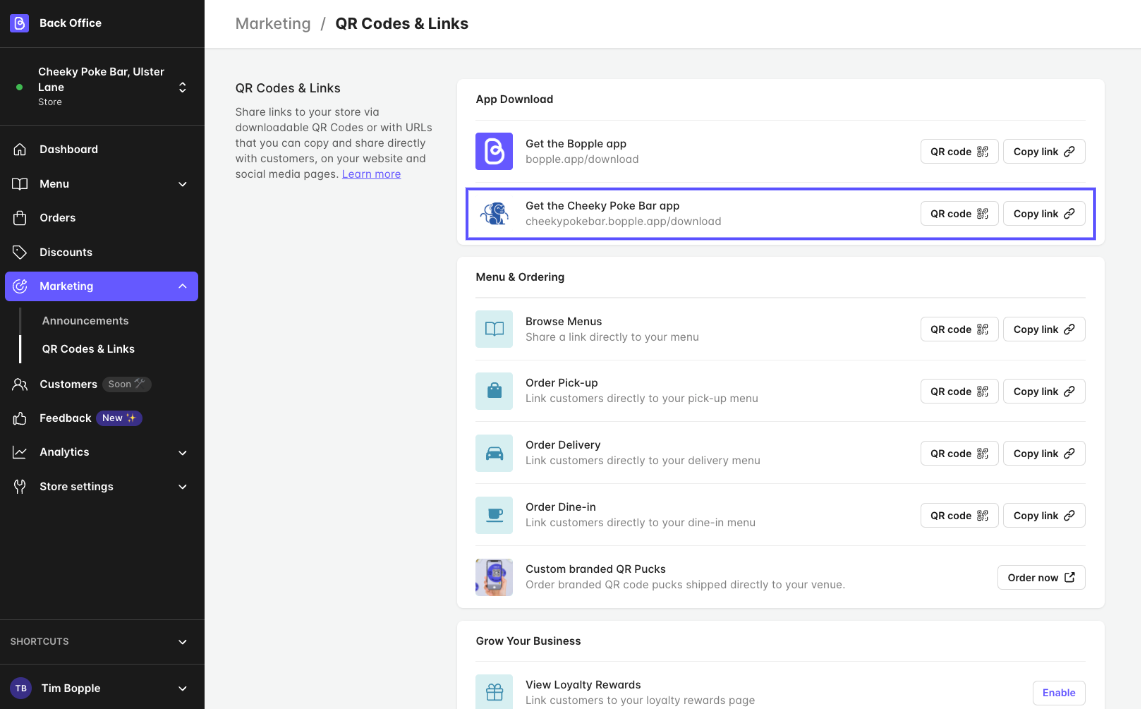The height and width of the screenshot is (709, 1141).
Task: Click the Browse Menus book icon
Action: click(x=493, y=329)
